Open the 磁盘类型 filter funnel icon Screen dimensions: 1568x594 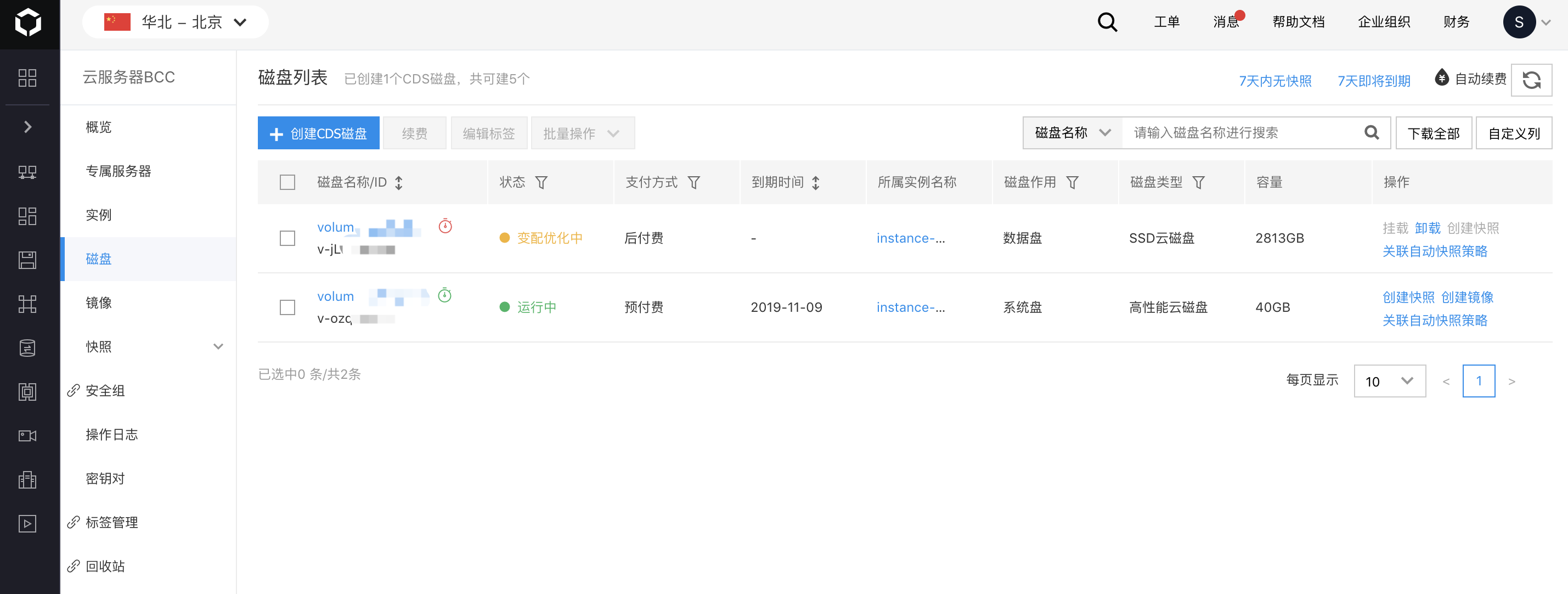tap(1198, 182)
